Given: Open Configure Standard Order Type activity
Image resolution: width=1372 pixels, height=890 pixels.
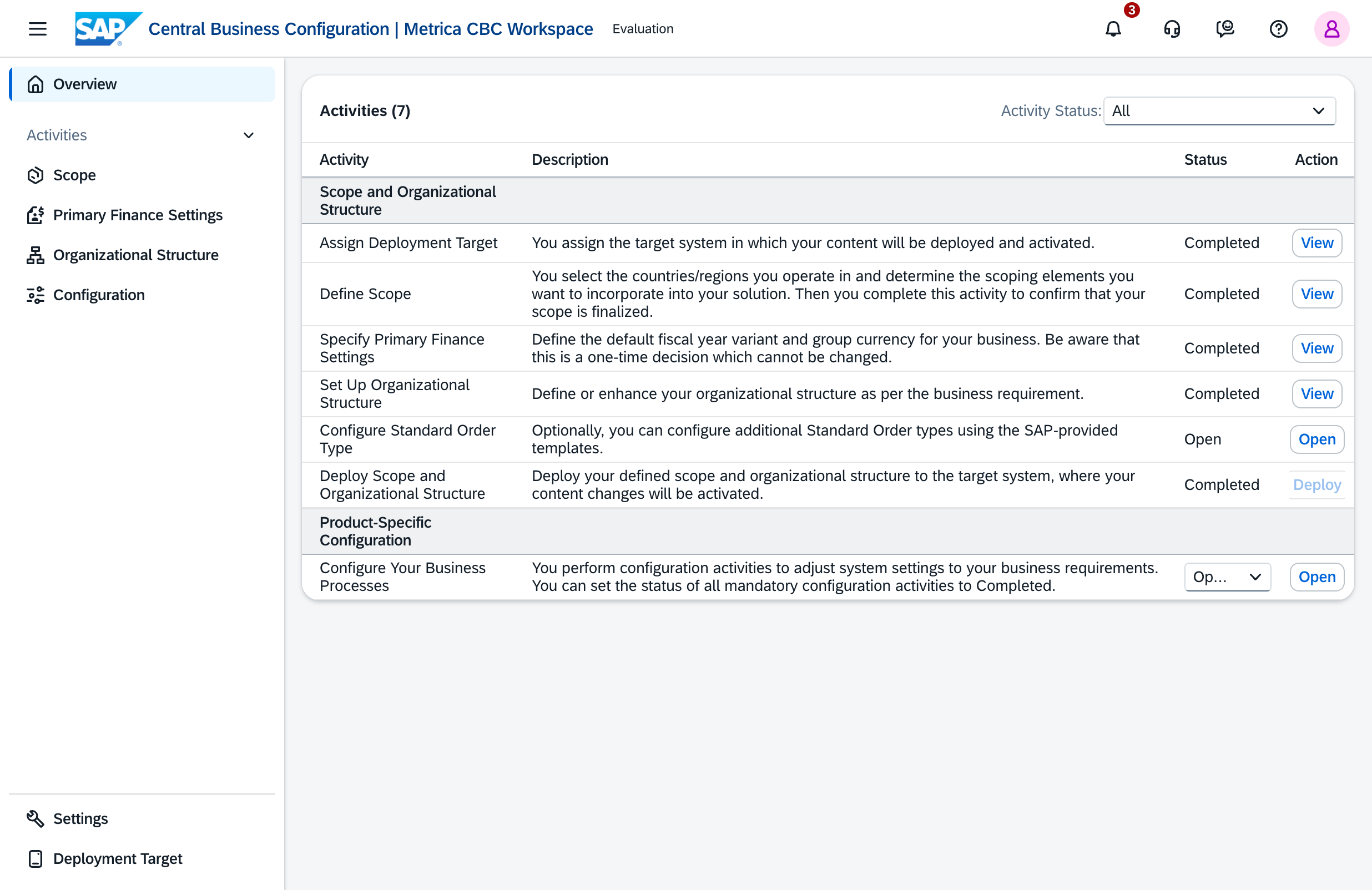Looking at the screenshot, I should [x=1316, y=439].
